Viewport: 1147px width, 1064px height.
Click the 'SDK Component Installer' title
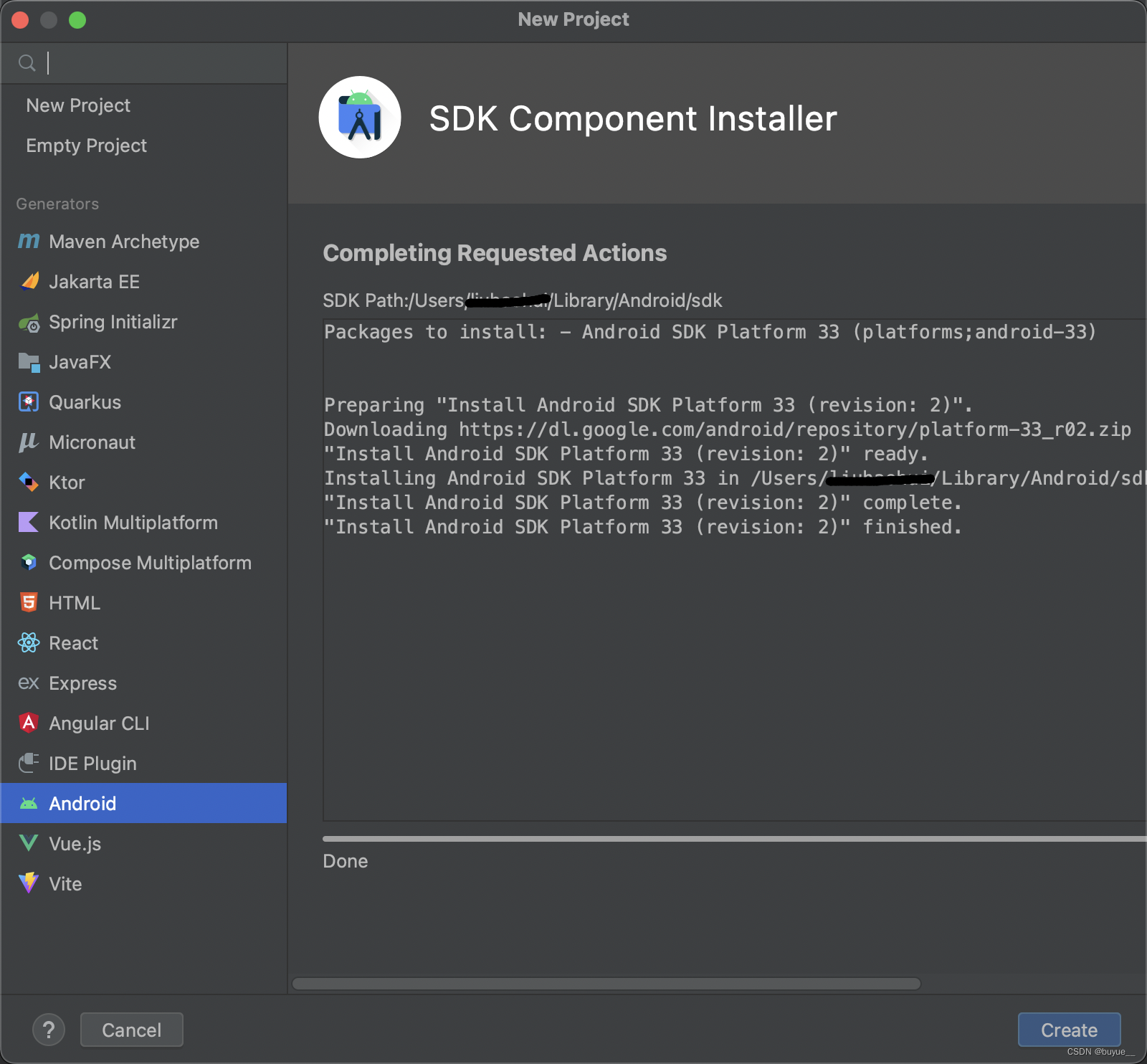click(x=633, y=118)
